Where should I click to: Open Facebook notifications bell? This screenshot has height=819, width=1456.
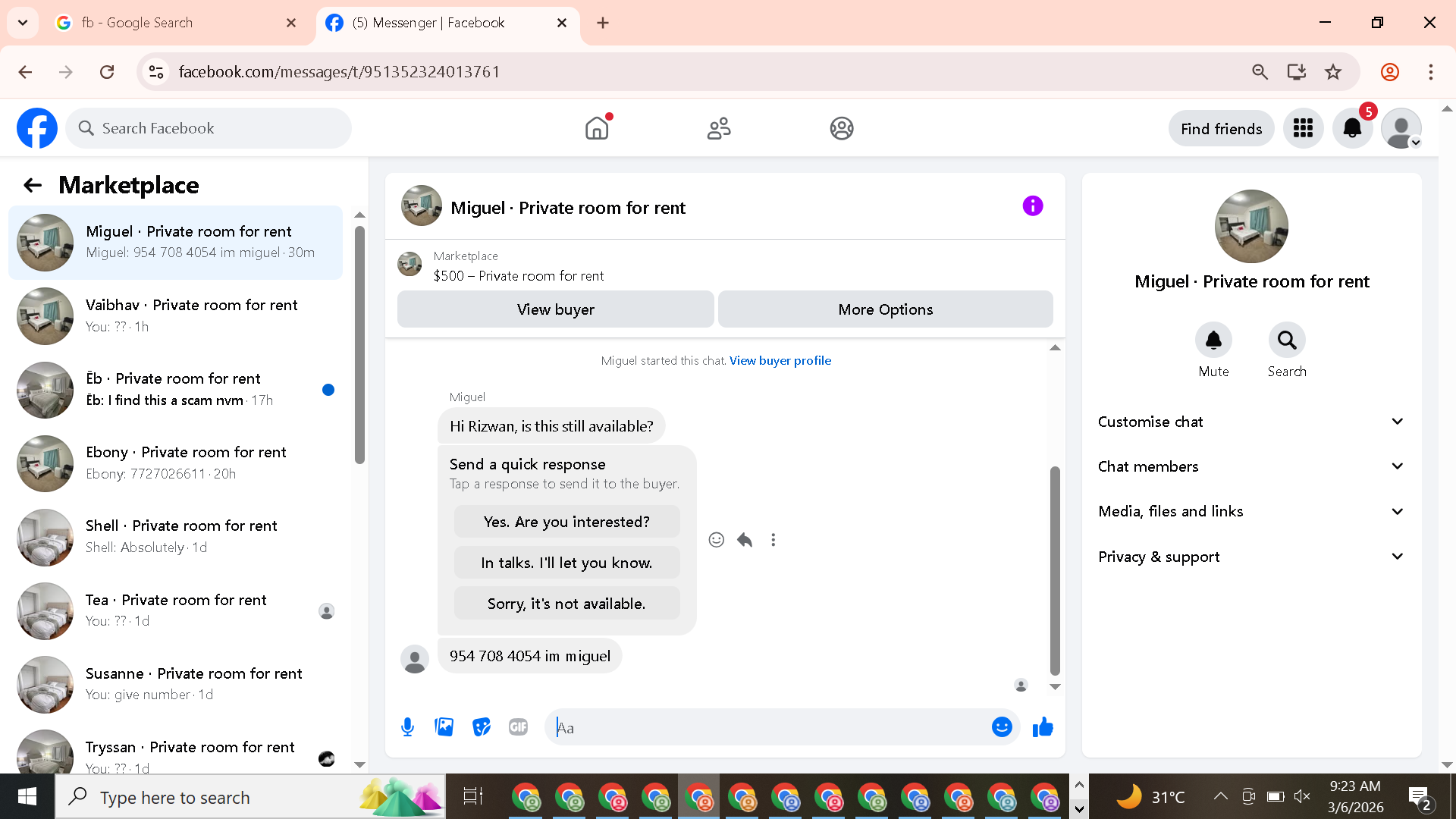1352,128
